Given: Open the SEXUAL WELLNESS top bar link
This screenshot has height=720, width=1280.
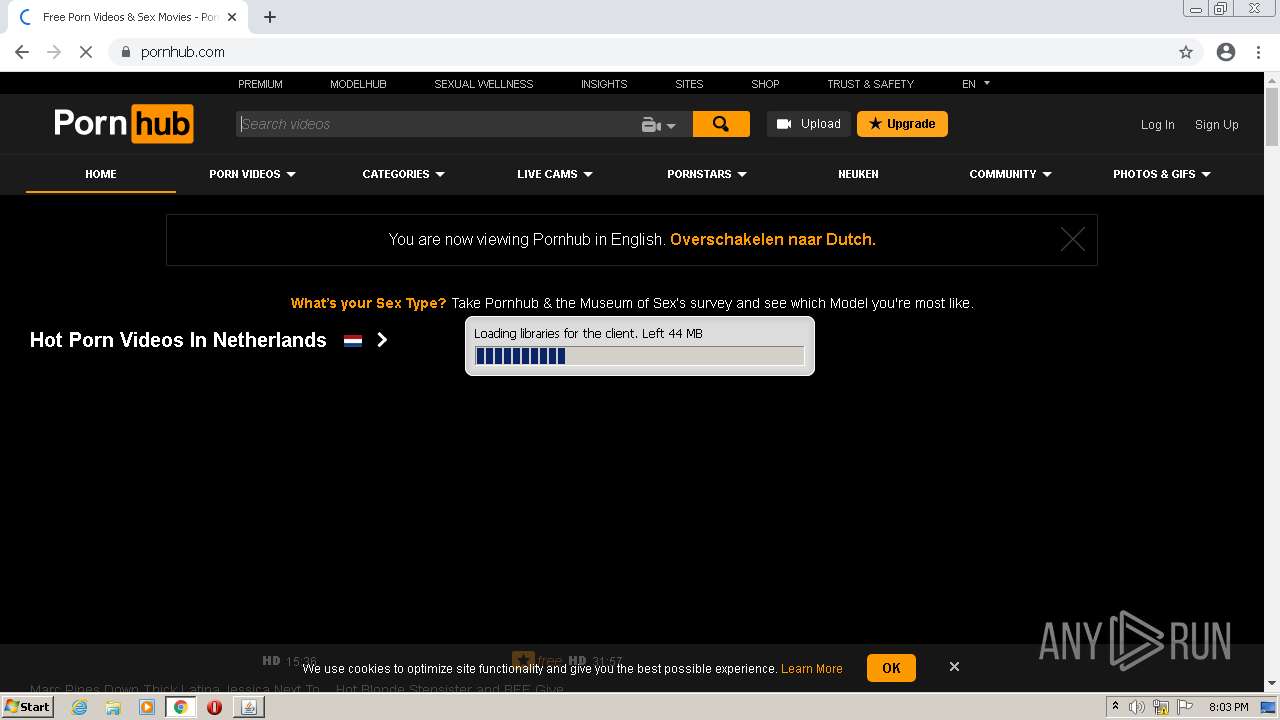Looking at the screenshot, I should (484, 84).
